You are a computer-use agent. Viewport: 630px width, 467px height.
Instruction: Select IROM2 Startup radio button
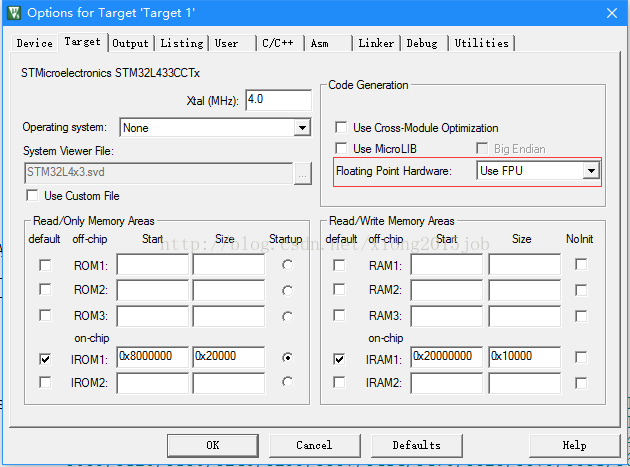287,382
